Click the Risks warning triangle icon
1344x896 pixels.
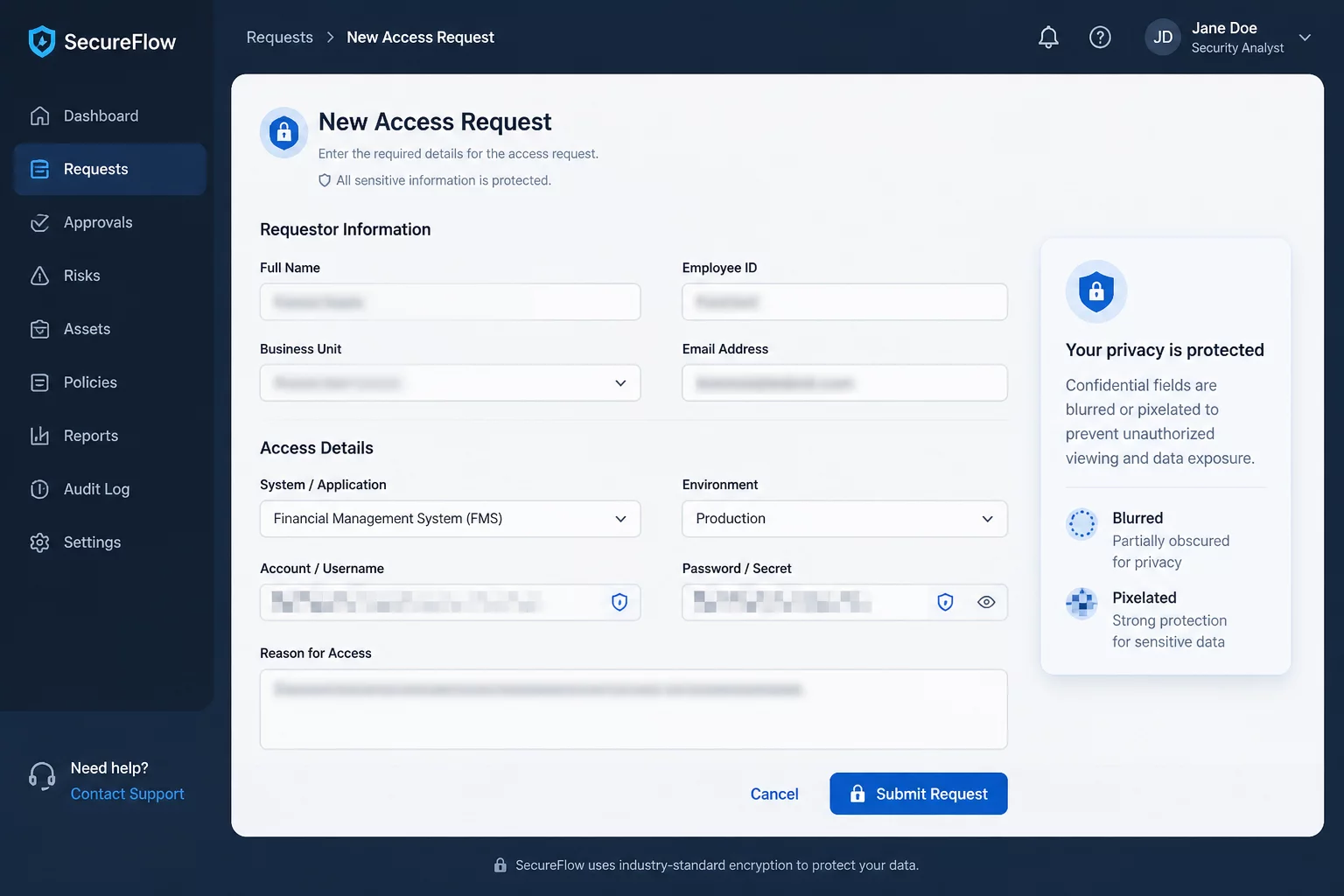click(39, 276)
